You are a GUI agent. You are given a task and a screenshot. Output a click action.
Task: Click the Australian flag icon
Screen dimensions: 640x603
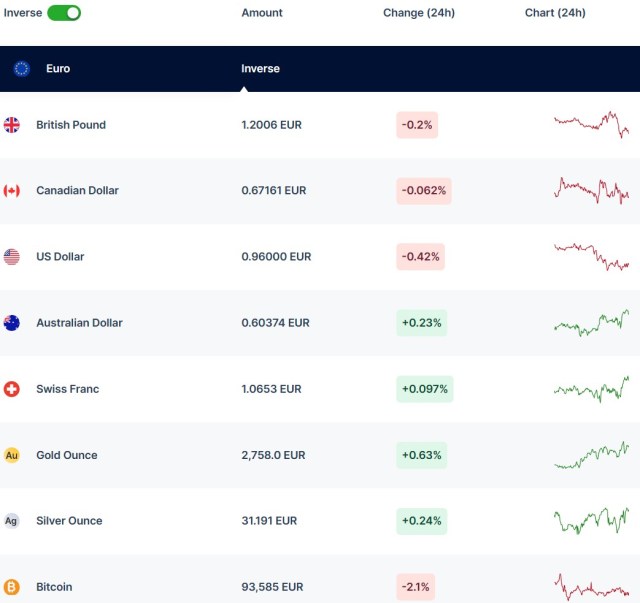tap(12, 323)
